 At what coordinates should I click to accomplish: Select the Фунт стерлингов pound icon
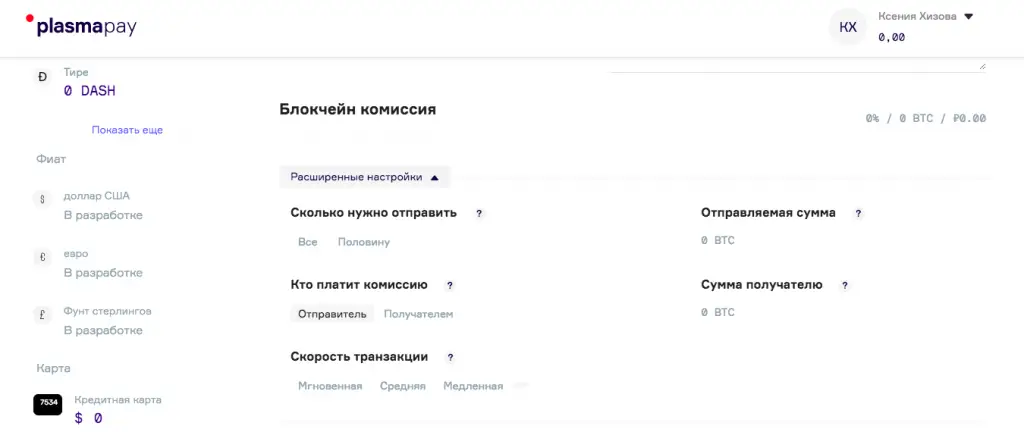[x=42, y=315]
